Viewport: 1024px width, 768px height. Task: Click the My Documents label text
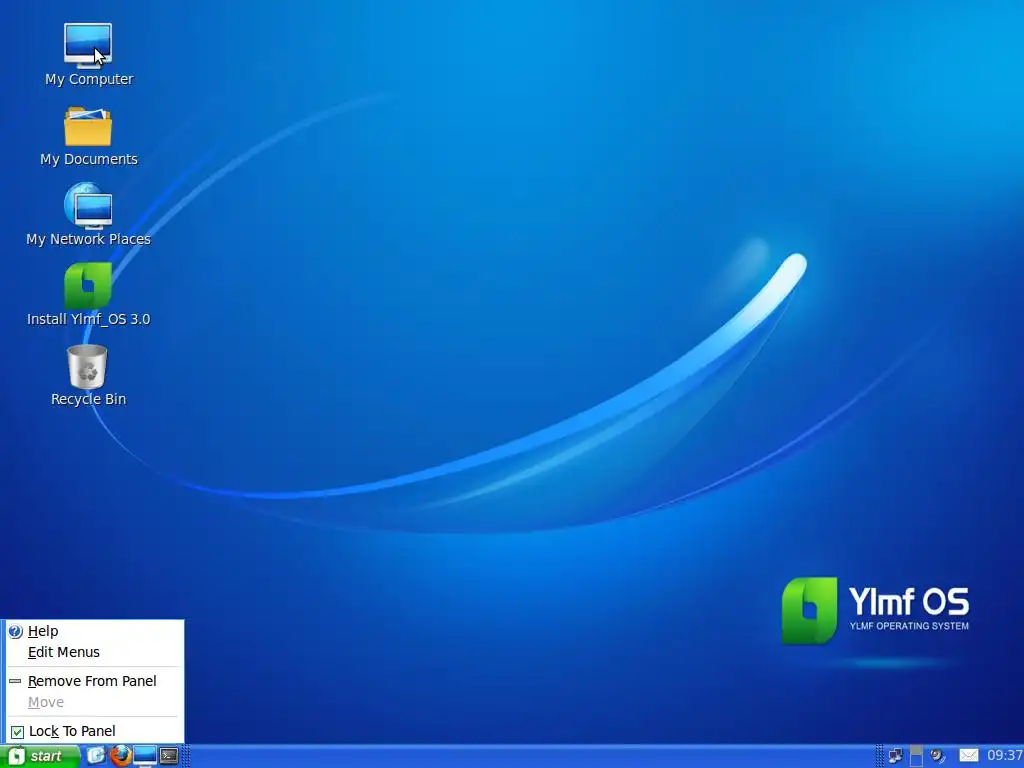[89, 159]
